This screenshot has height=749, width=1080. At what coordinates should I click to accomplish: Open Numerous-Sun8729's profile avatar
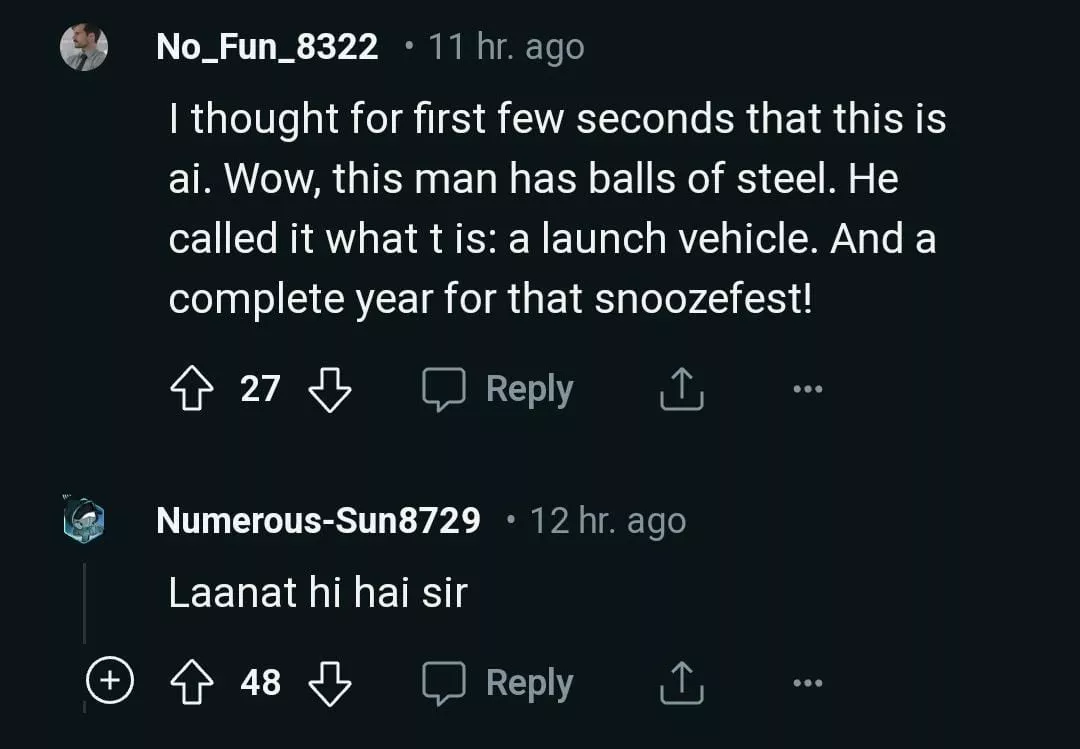(x=84, y=521)
